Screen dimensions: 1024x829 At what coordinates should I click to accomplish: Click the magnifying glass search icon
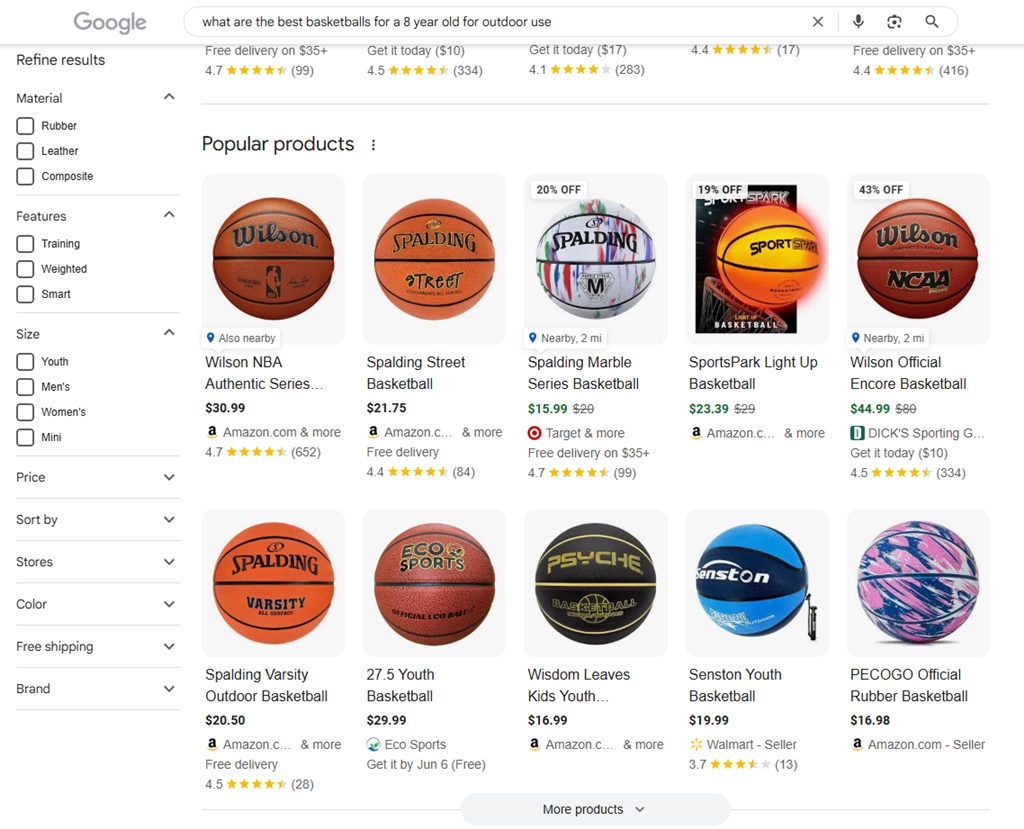pyautogui.click(x=932, y=22)
